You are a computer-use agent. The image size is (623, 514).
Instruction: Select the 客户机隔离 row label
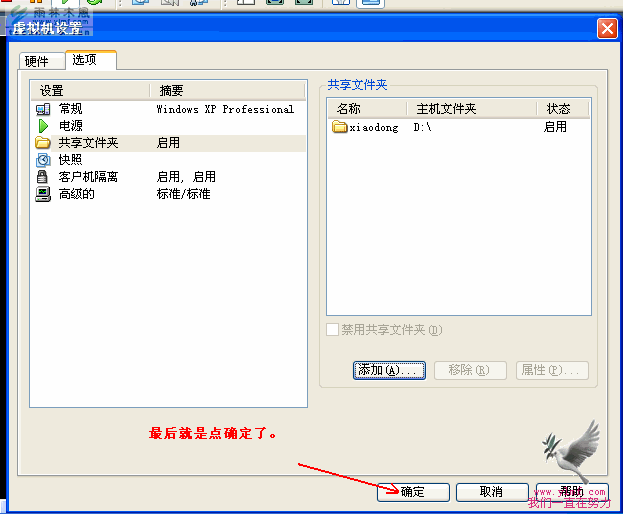tap(89, 177)
